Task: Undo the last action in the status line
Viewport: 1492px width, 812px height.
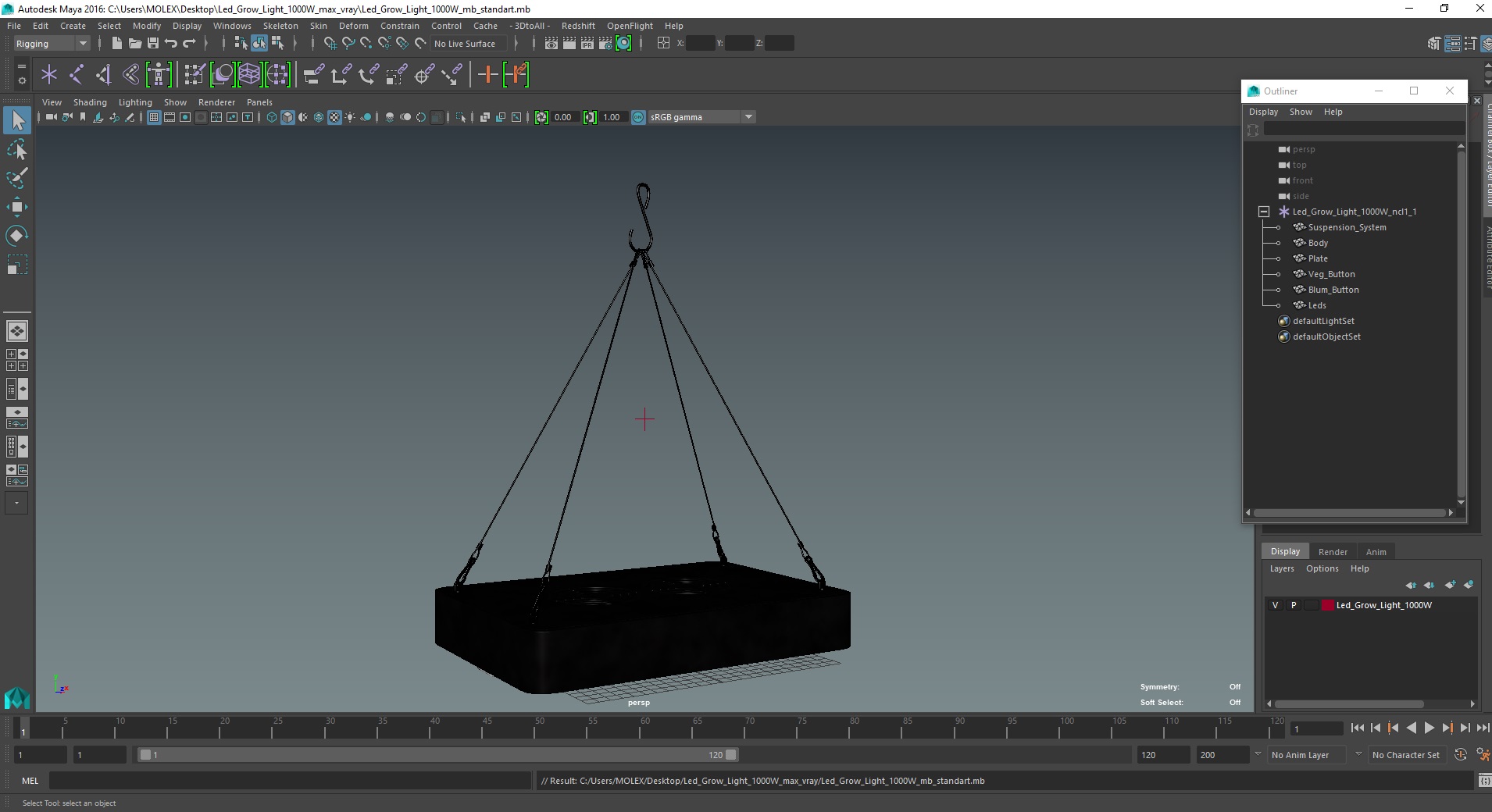Action: [171, 44]
